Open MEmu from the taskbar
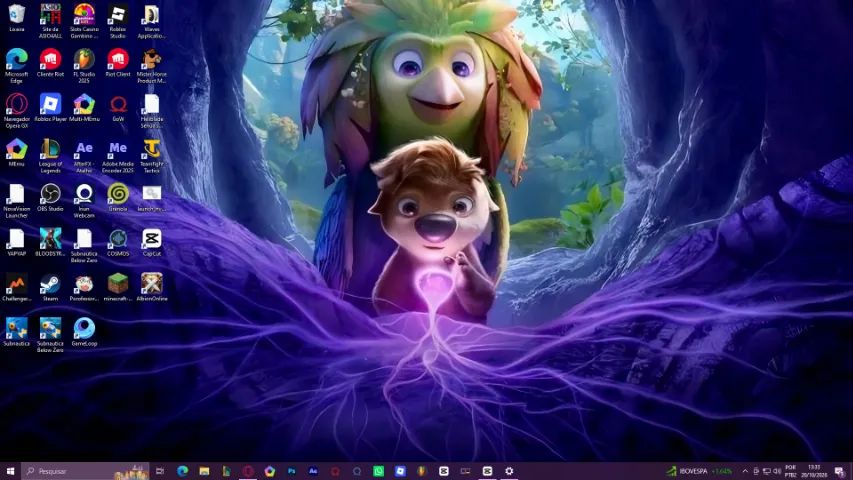 [270, 471]
